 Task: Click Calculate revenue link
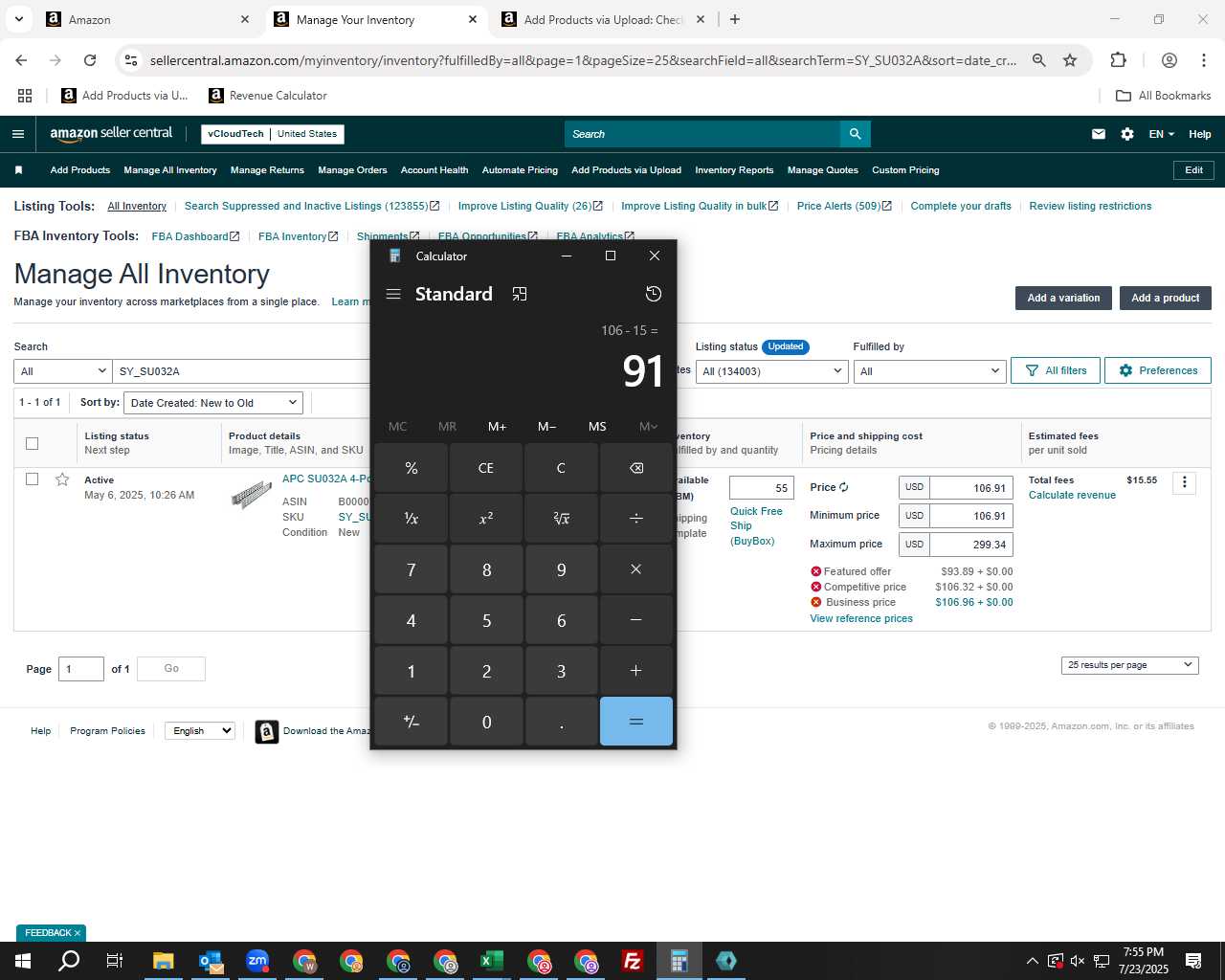pos(1072,495)
